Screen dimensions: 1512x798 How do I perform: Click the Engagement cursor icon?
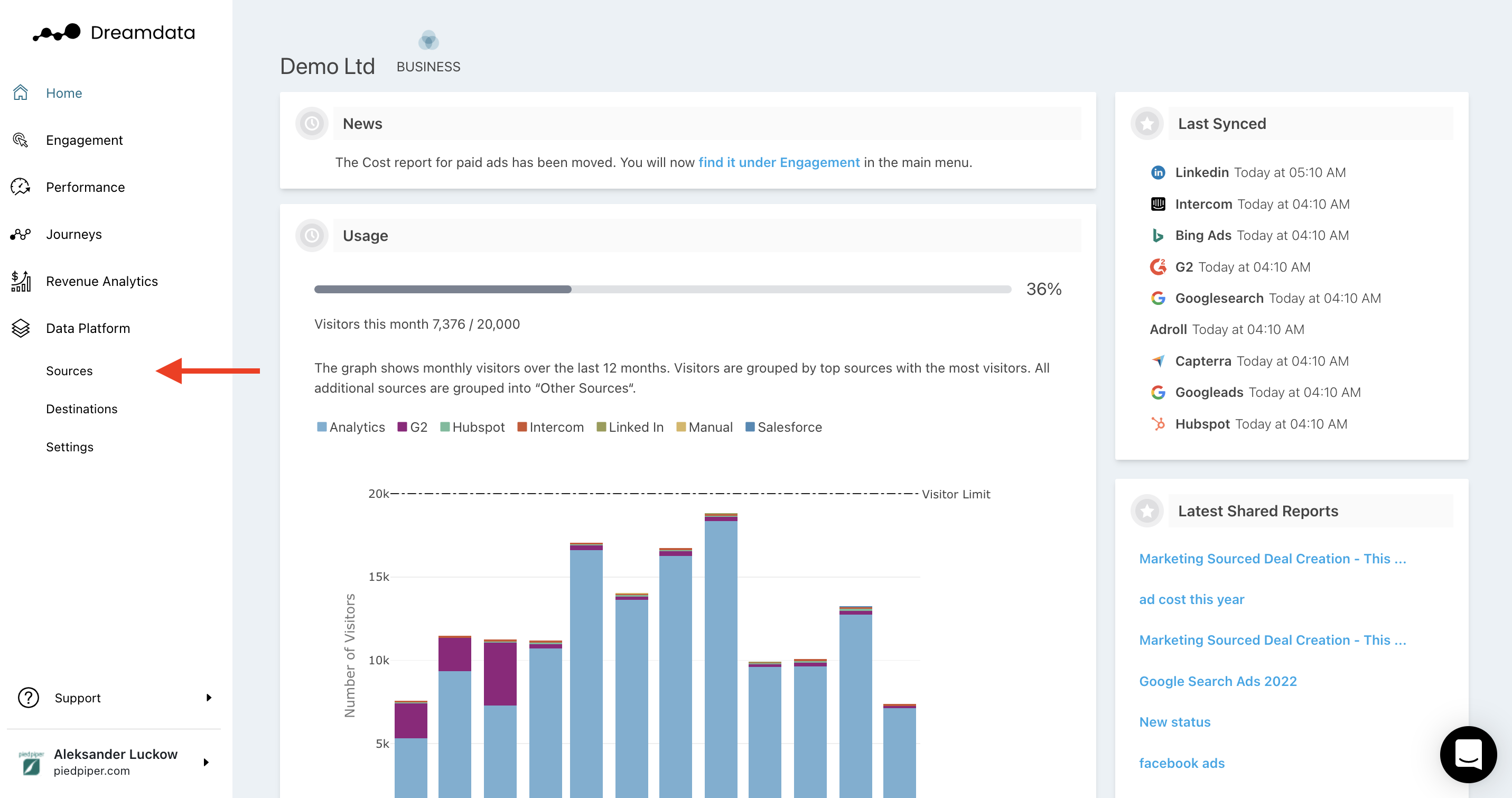tap(21, 140)
